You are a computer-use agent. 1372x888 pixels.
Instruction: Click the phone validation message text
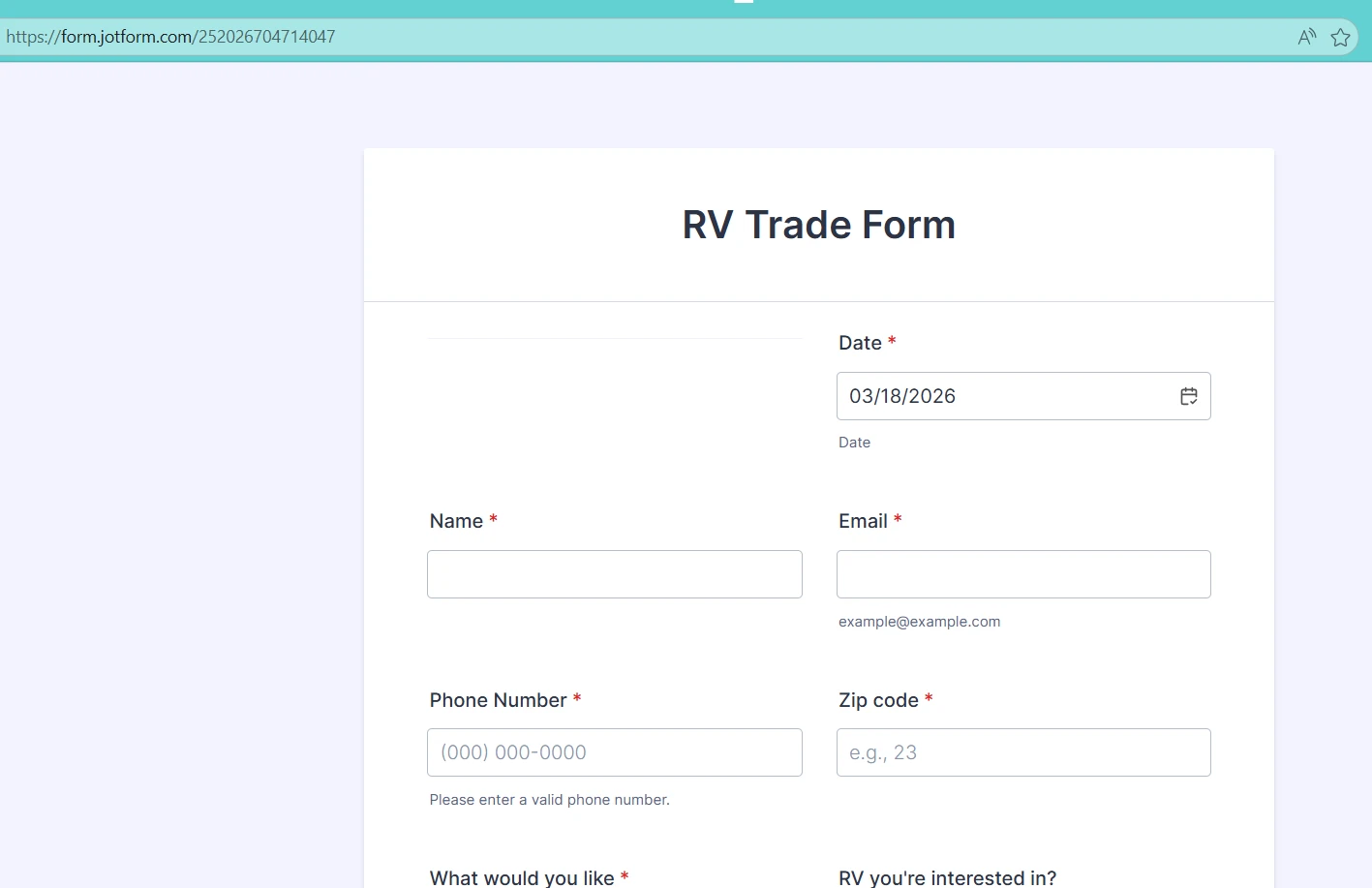tap(549, 799)
